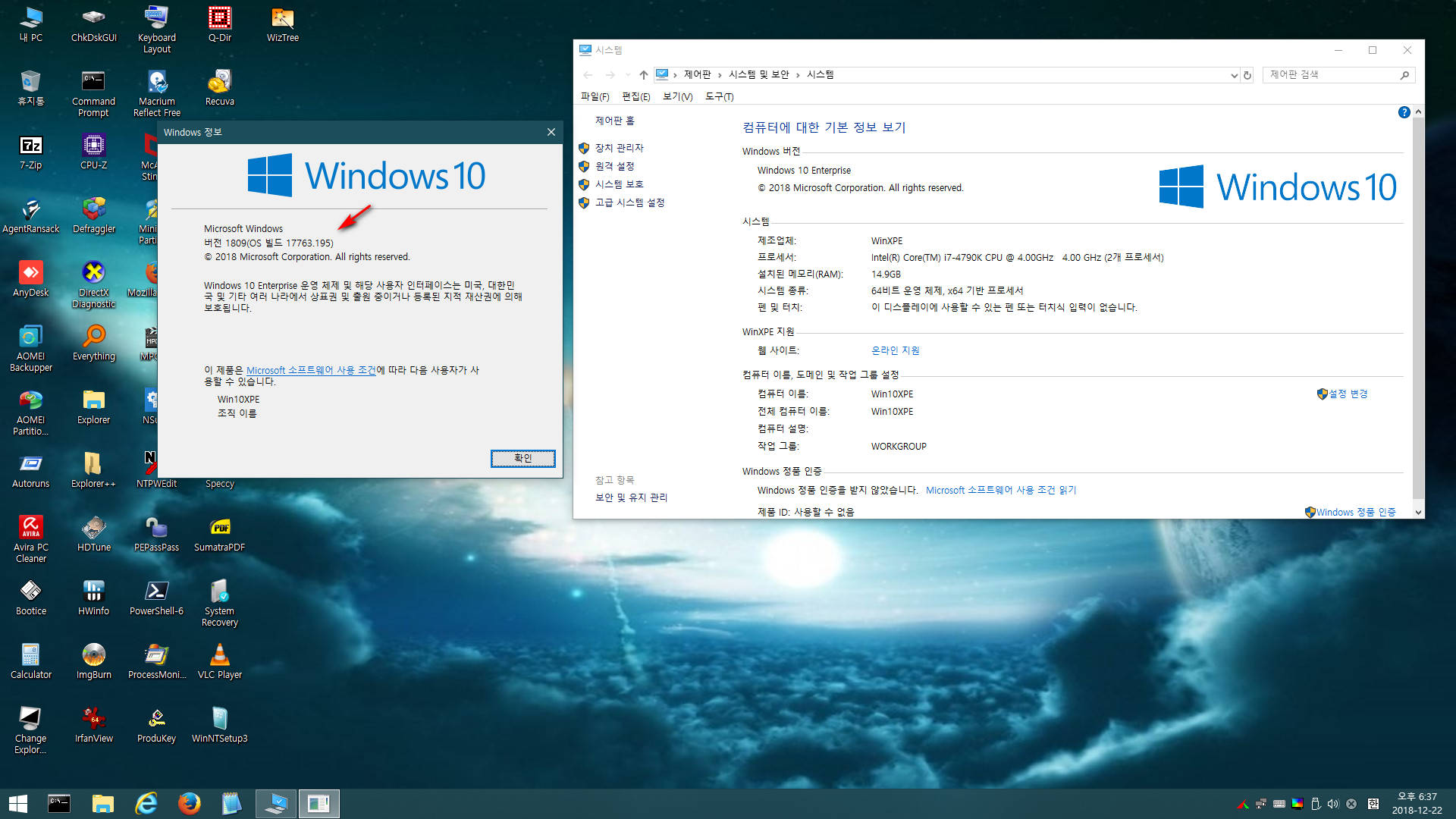Refresh the System window address bar

1247,75
